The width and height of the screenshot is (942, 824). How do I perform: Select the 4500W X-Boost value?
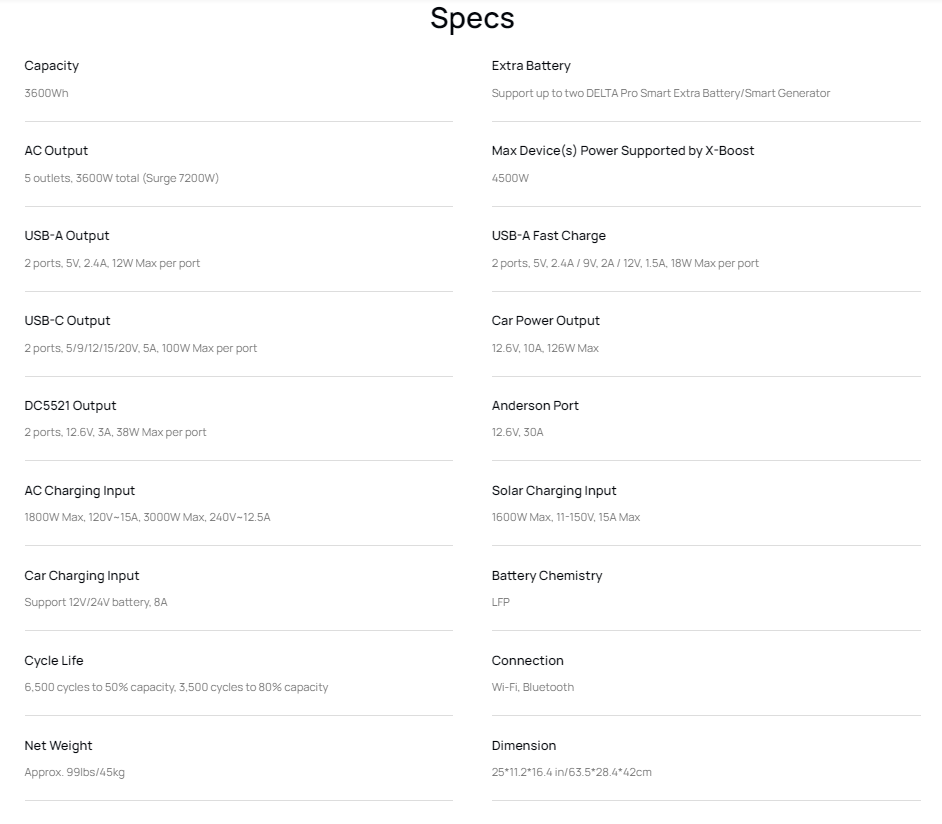[510, 178]
